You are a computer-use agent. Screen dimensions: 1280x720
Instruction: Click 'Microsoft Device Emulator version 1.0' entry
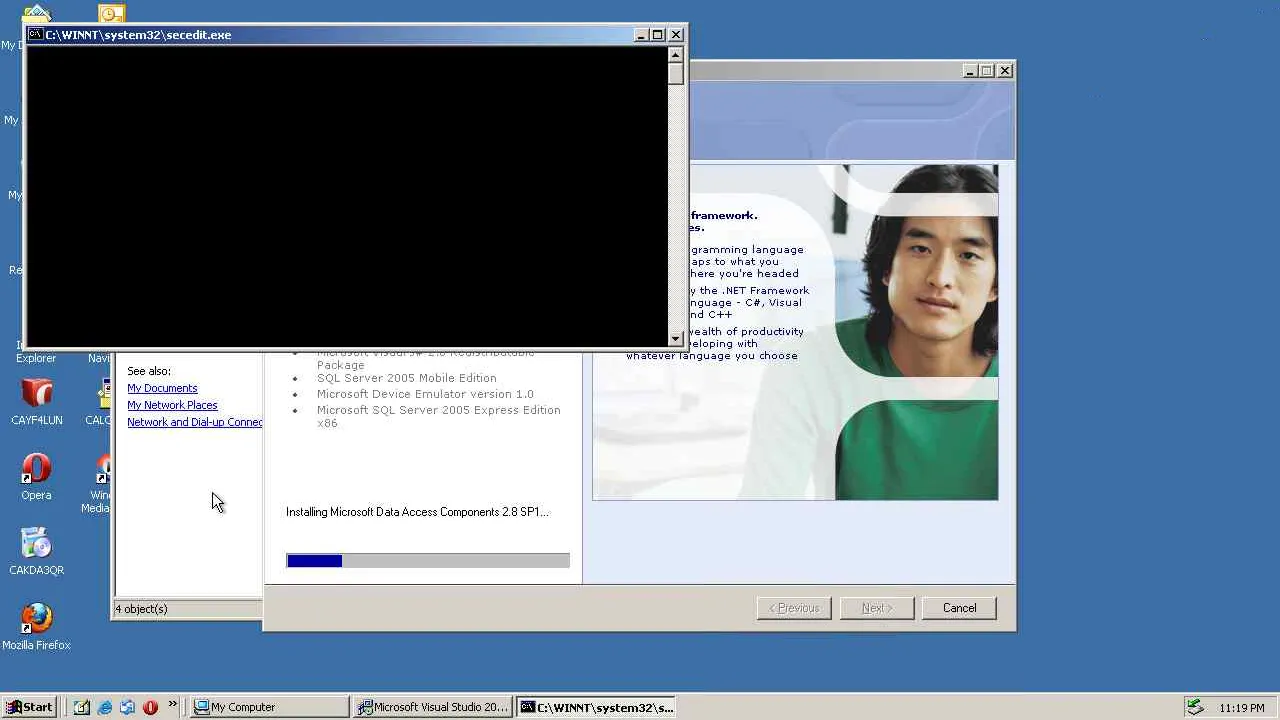[x=425, y=394]
